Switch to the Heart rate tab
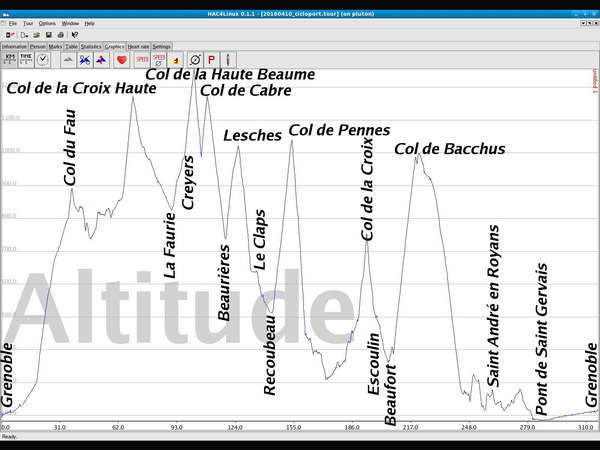This screenshot has width=600, height=450. coord(138,46)
